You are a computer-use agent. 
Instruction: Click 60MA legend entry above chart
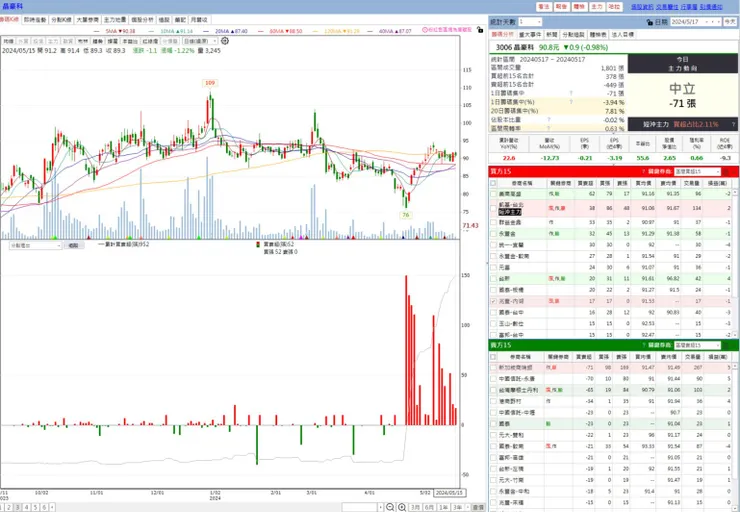click(280, 31)
